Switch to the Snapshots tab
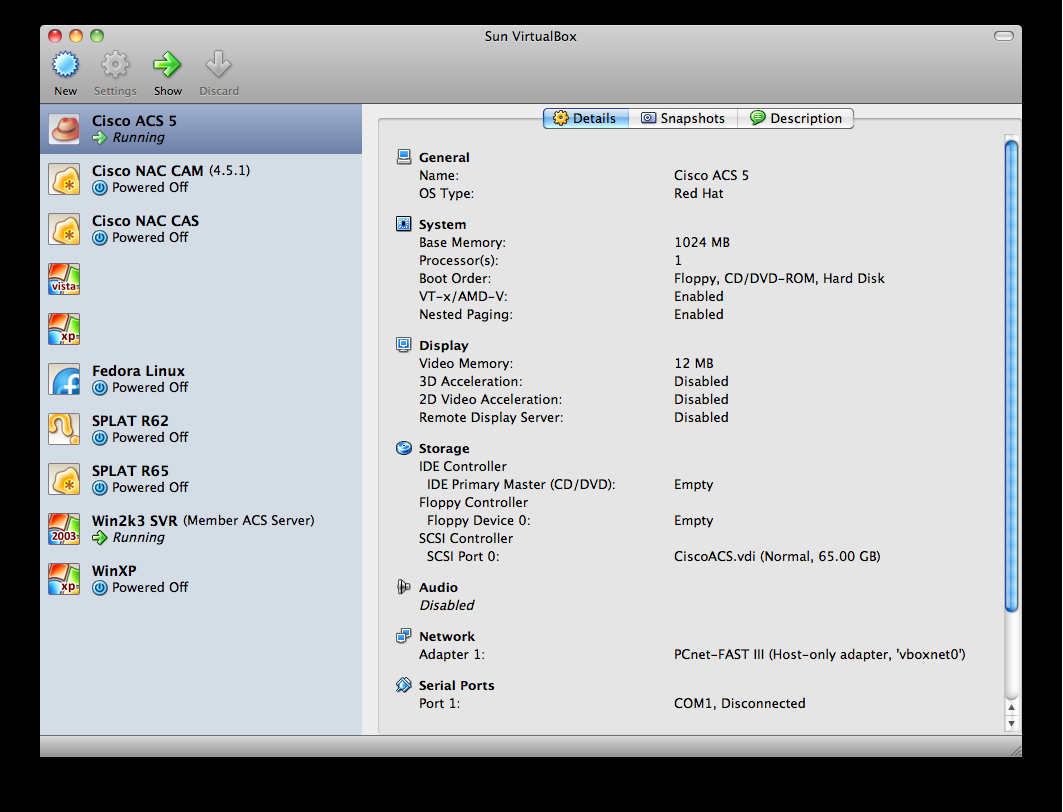 click(x=683, y=118)
